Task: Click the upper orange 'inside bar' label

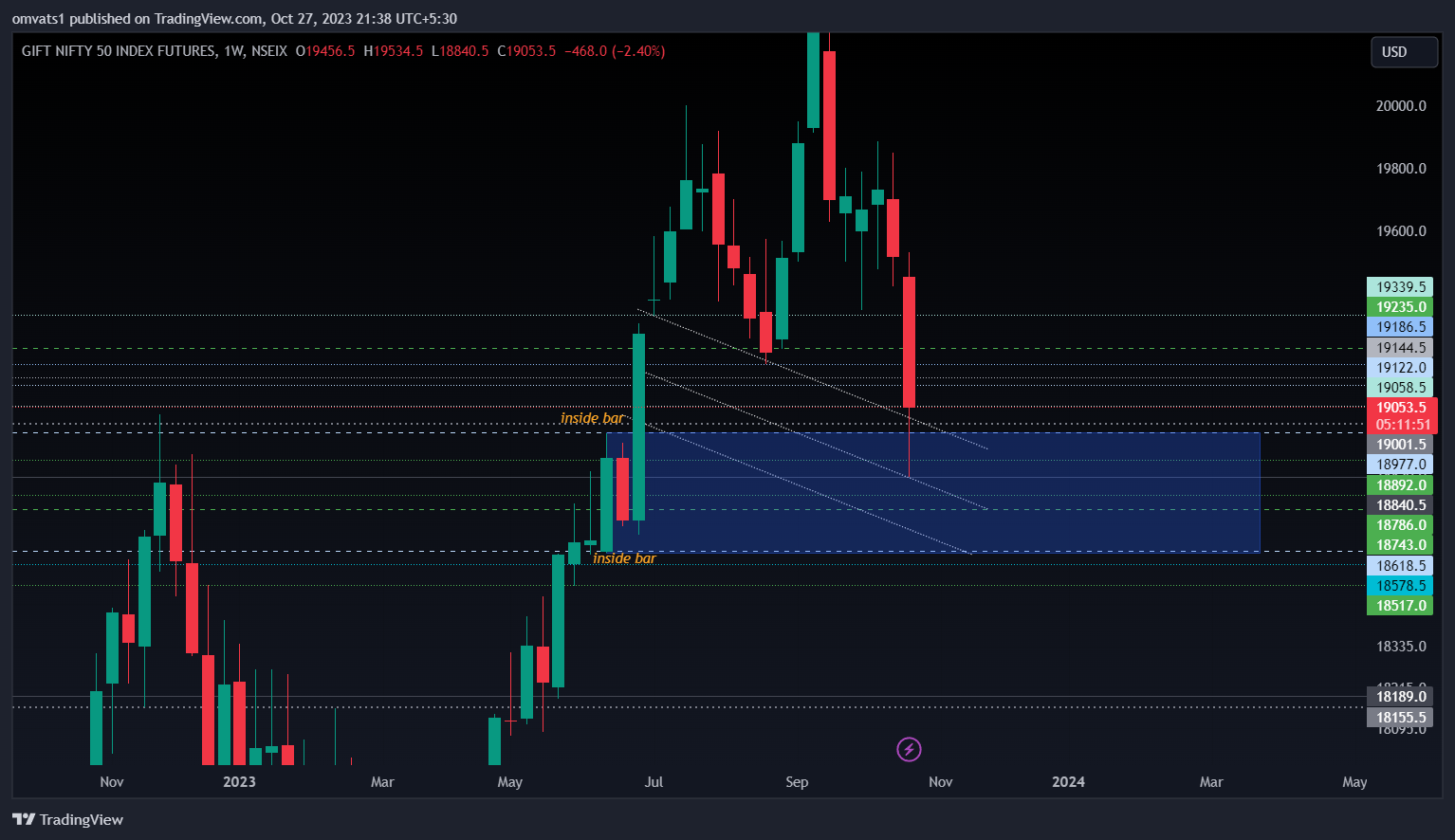Action: click(x=592, y=418)
